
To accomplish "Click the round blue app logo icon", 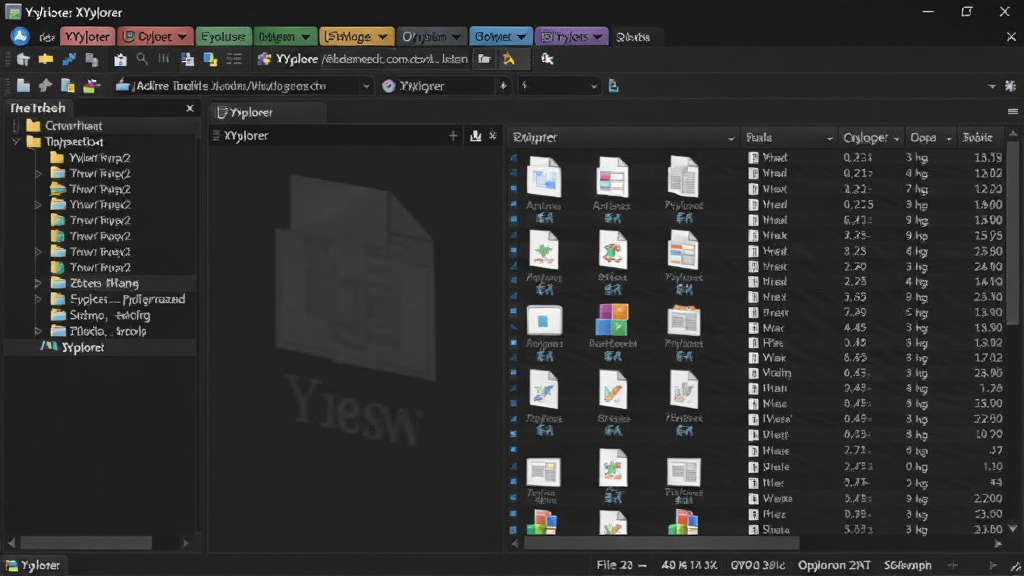I will point(20,37).
